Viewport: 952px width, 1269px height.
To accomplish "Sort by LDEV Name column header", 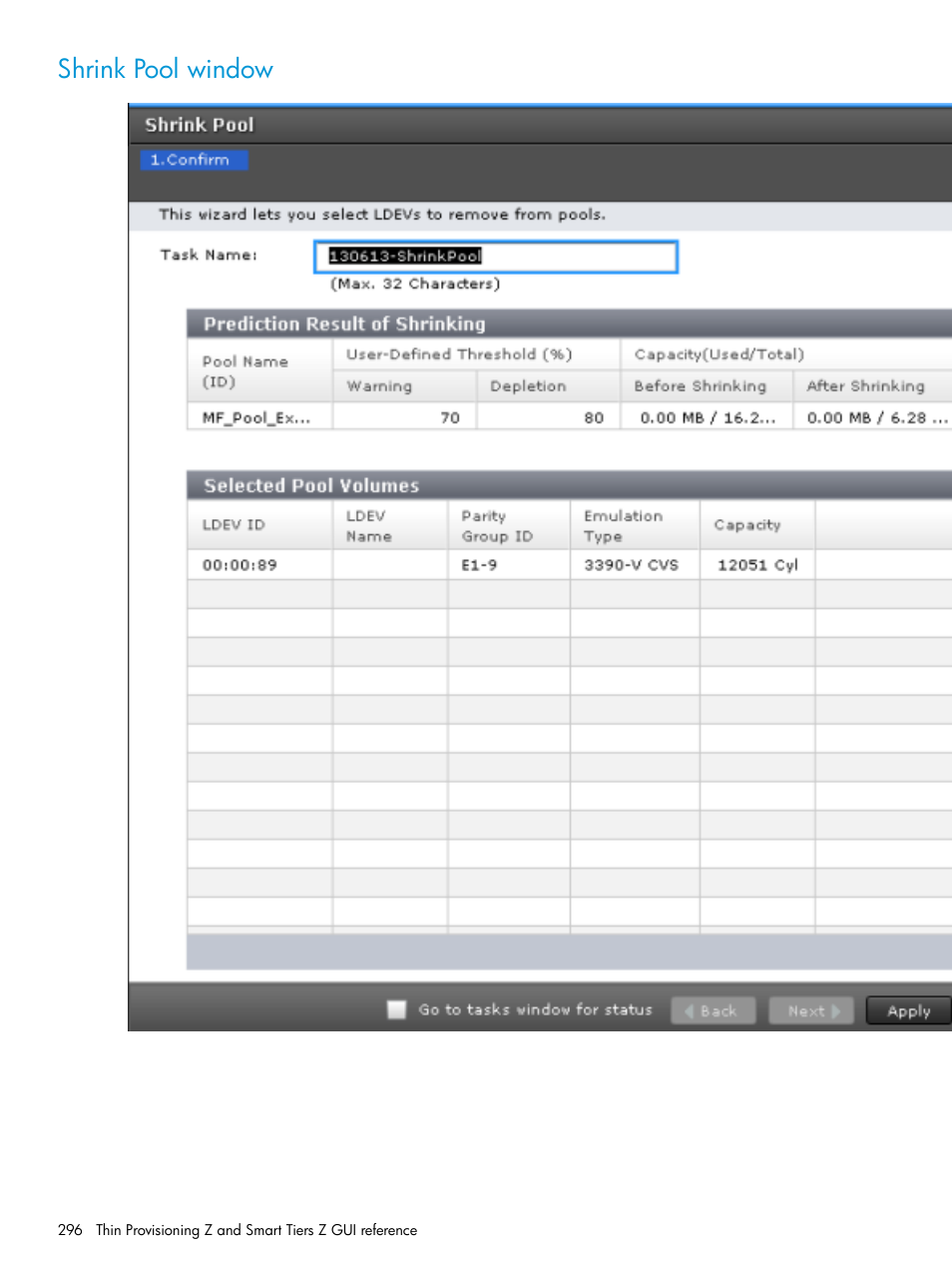I will (x=390, y=525).
